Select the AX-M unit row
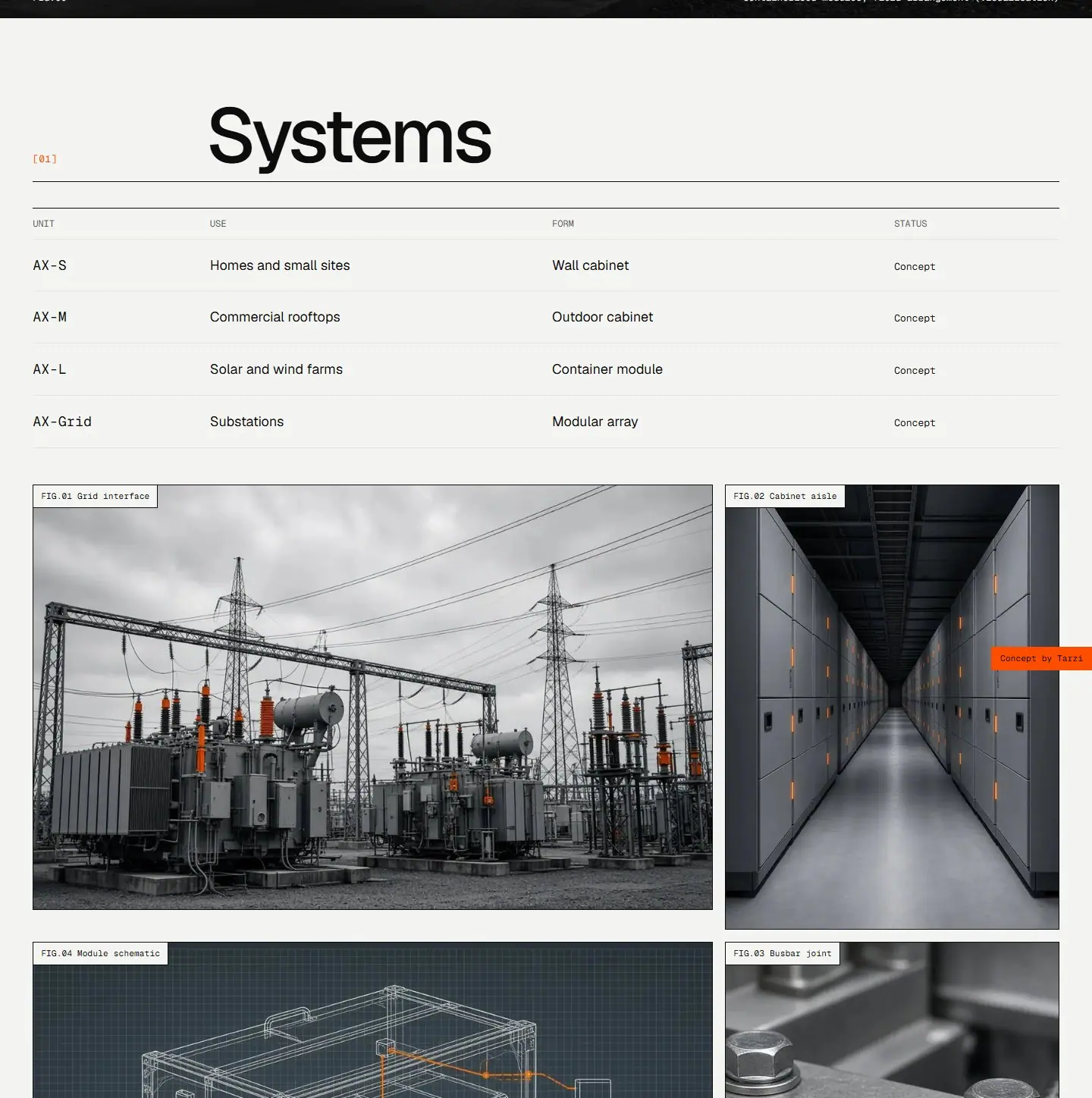The image size is (1092, 1098). (546, 317)
